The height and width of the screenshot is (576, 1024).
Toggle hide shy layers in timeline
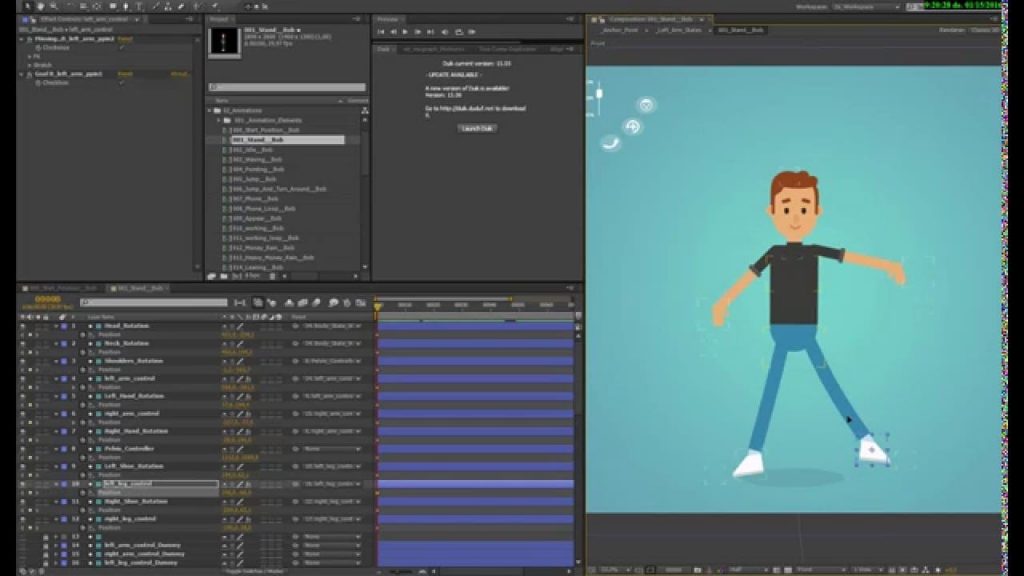(289, 303)
